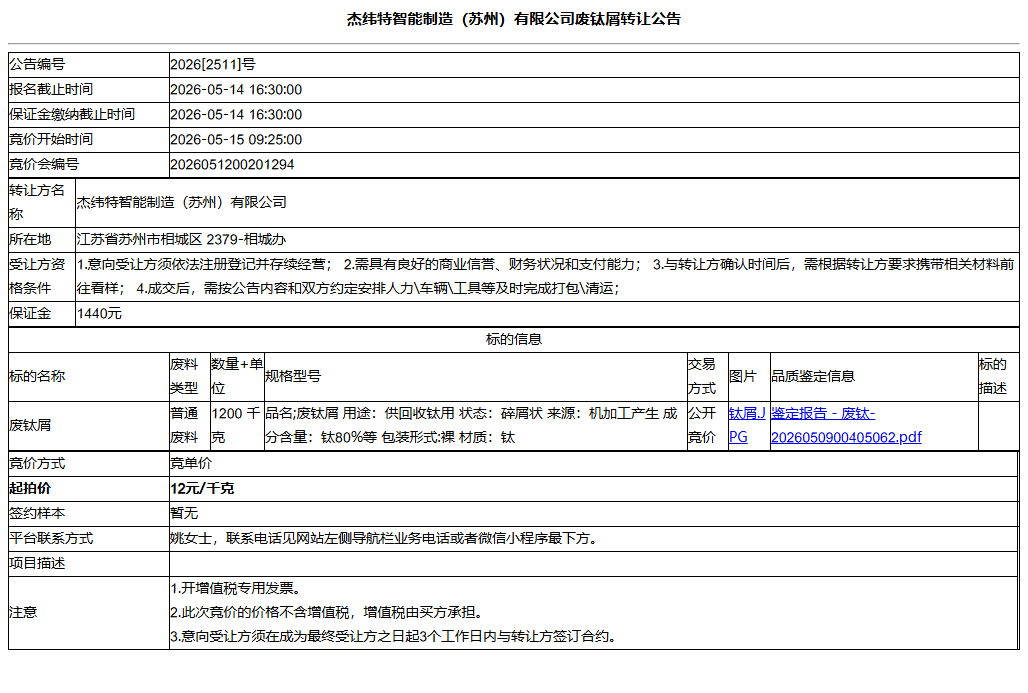The image size is (1028, 693).
Task: Click the bold 起拍价 label
Action: tap(30, 488)
